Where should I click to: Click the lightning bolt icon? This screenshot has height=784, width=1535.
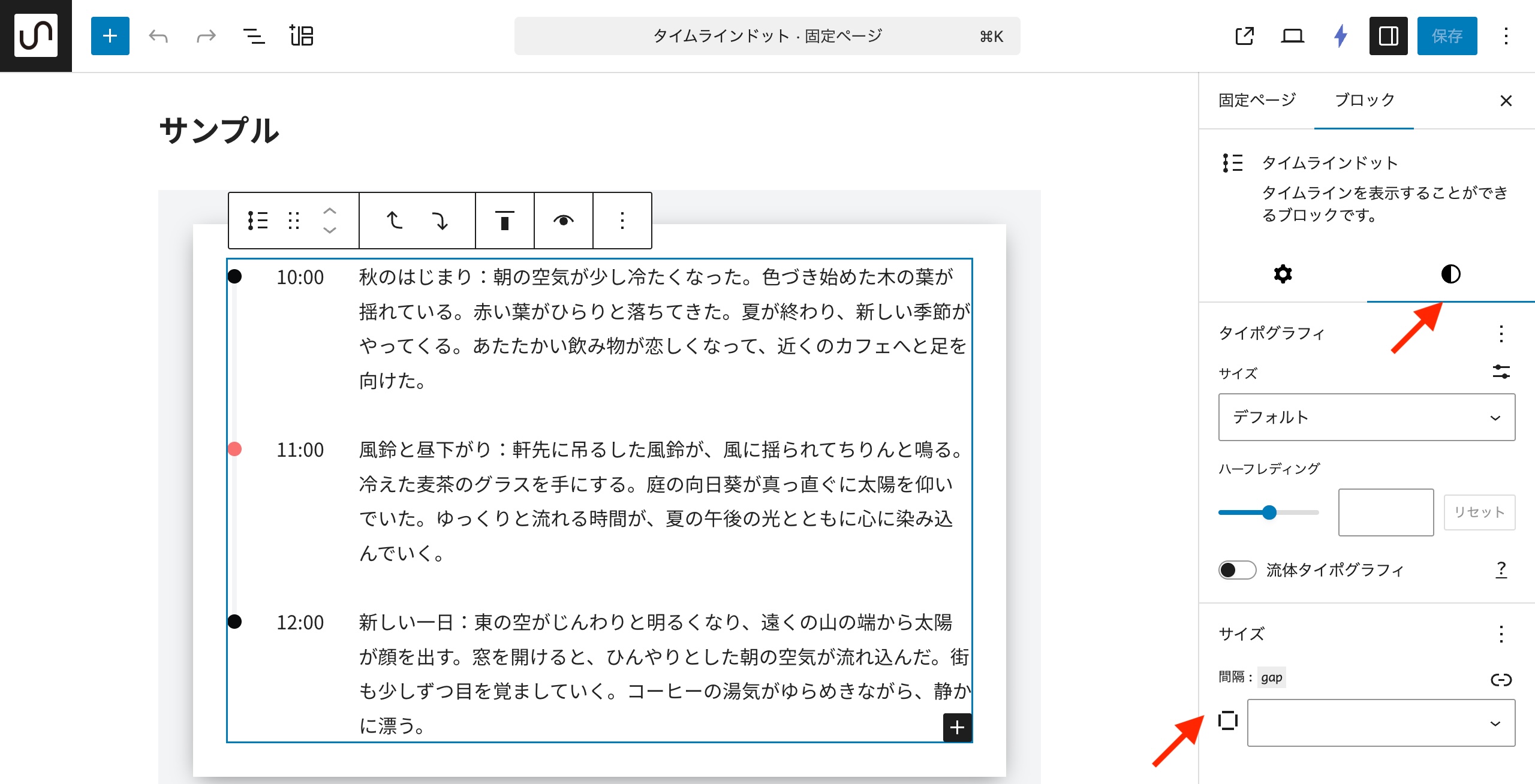(1340, 36)
